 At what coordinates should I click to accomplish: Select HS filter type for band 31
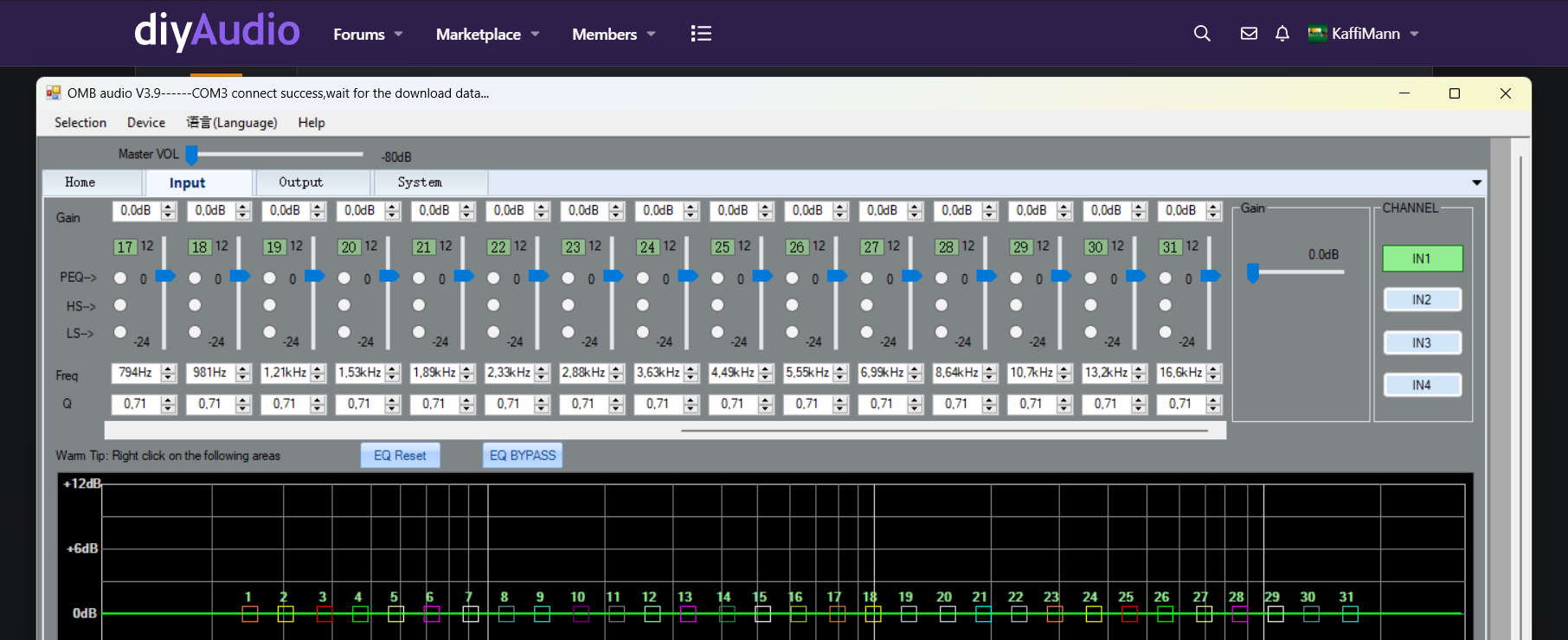pos(1166,305)
